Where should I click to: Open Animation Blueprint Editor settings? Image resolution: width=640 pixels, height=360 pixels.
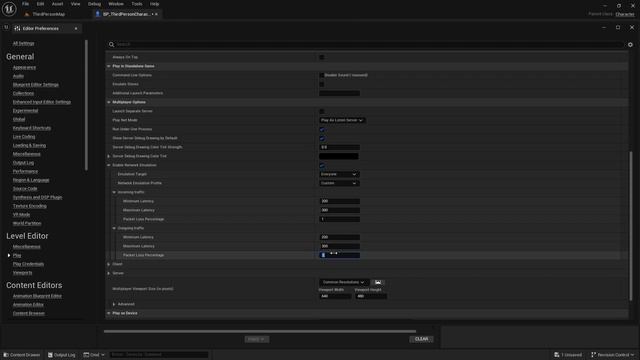37,296
